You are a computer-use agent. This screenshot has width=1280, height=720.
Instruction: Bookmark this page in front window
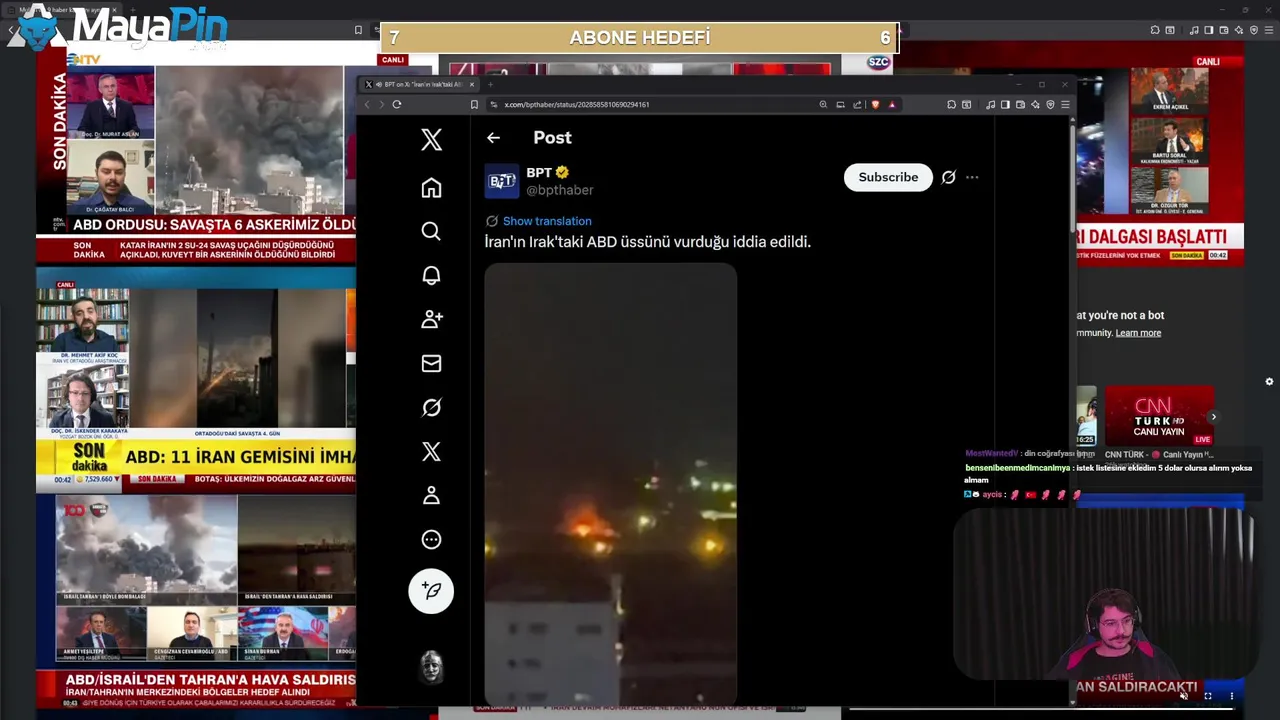[474, 104]
